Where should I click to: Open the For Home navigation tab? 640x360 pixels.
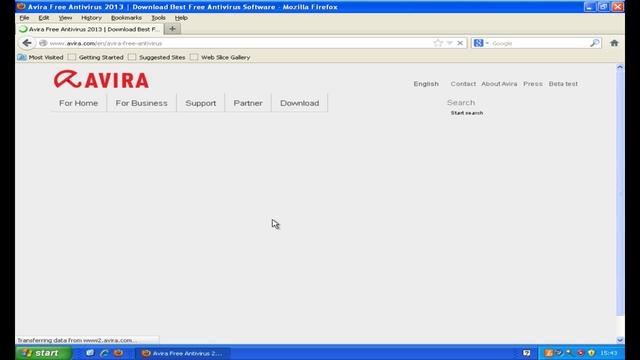78,103
